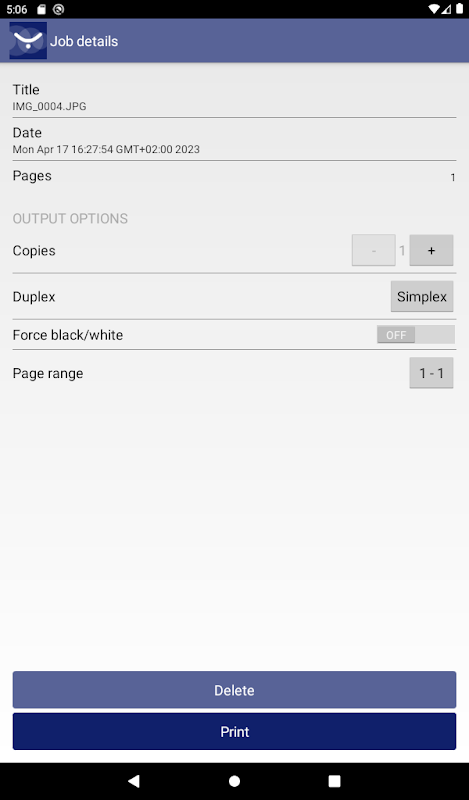Tap the SD card notification icon
Screen dimensions: 469x800
tap(42, 9)
